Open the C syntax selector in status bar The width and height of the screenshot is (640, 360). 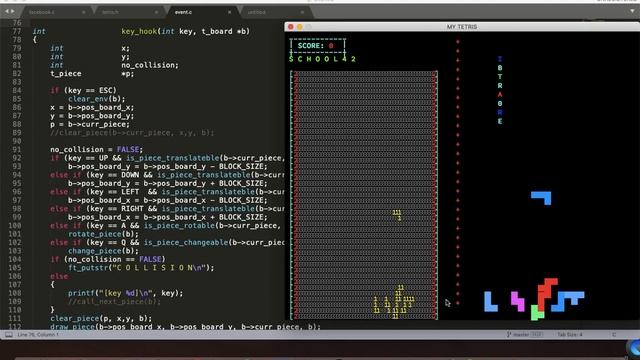[x=613, y=335]
